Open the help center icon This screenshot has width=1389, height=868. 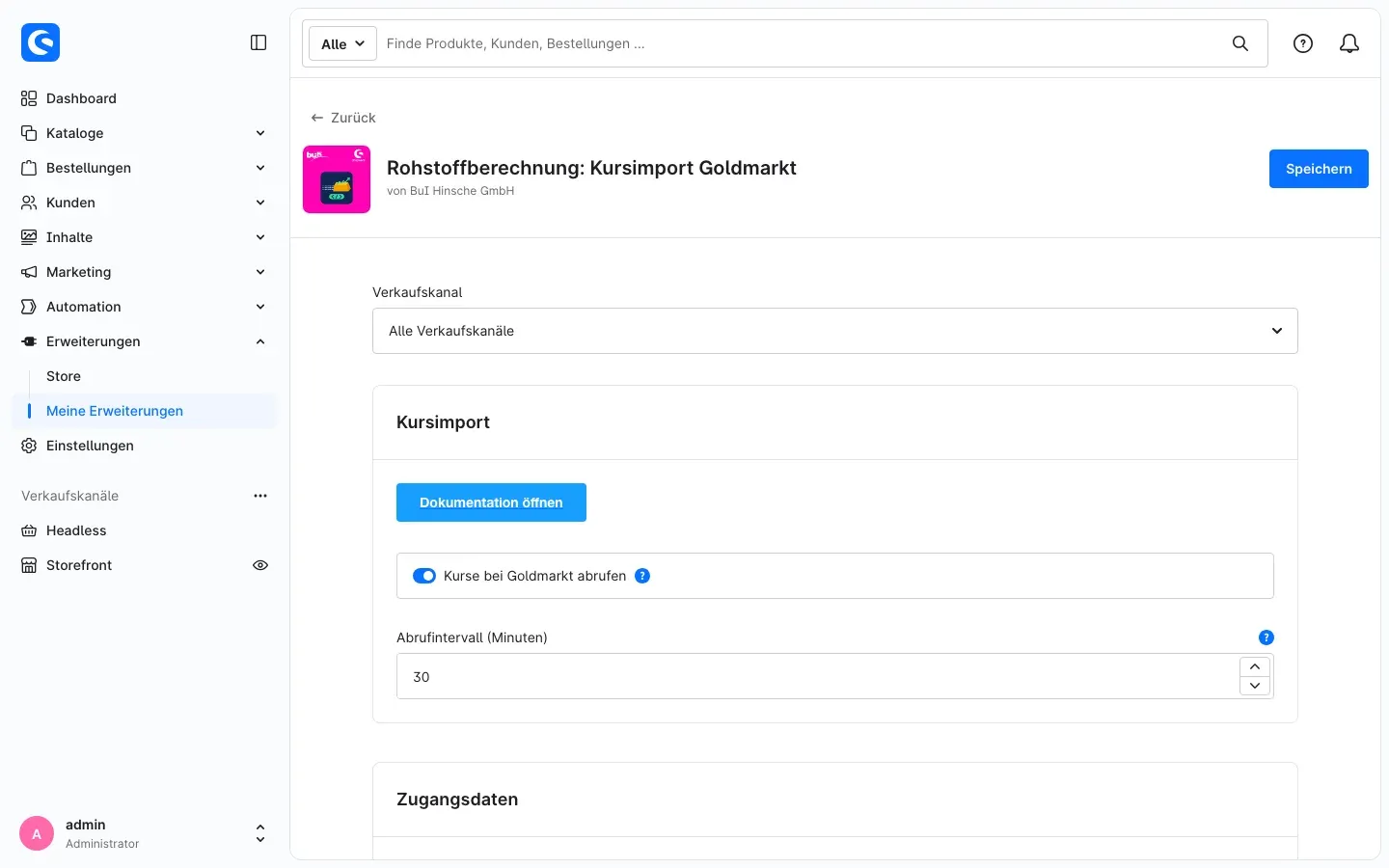tap(1303, 43)
